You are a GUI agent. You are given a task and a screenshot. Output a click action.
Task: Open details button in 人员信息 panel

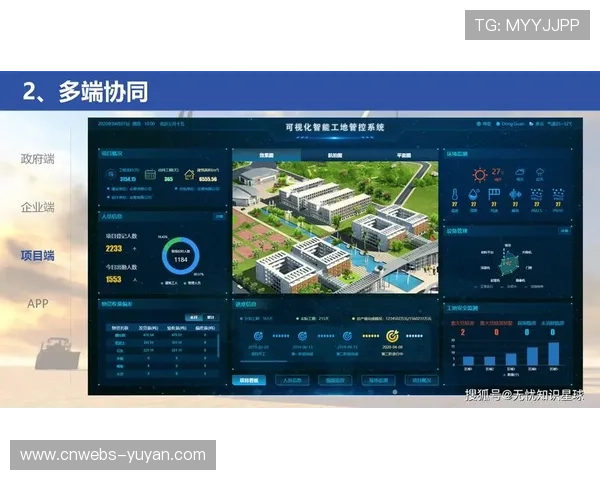click(x=219, y=217)
